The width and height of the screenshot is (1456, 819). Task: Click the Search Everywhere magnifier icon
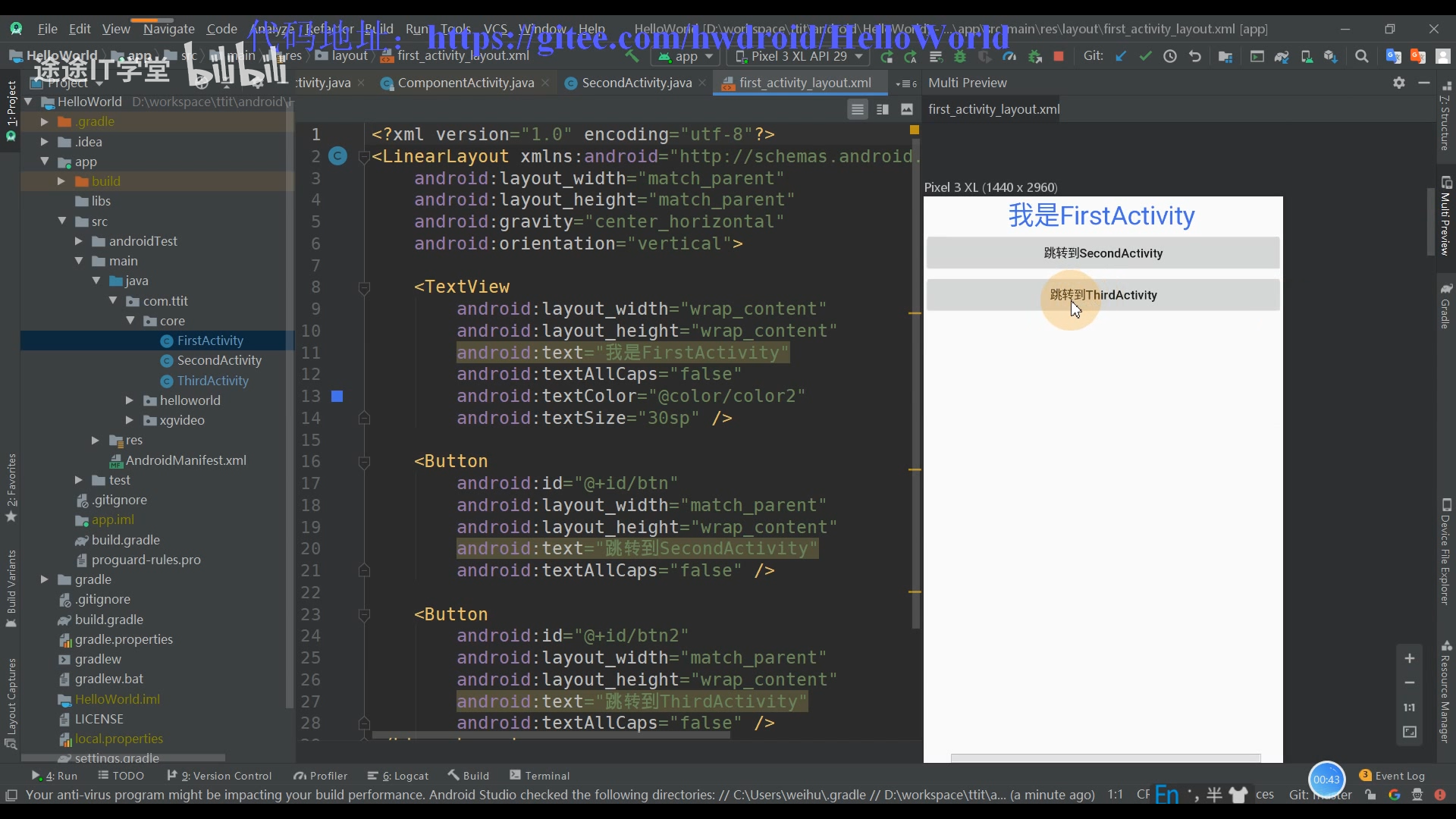tap(1362, 56)
